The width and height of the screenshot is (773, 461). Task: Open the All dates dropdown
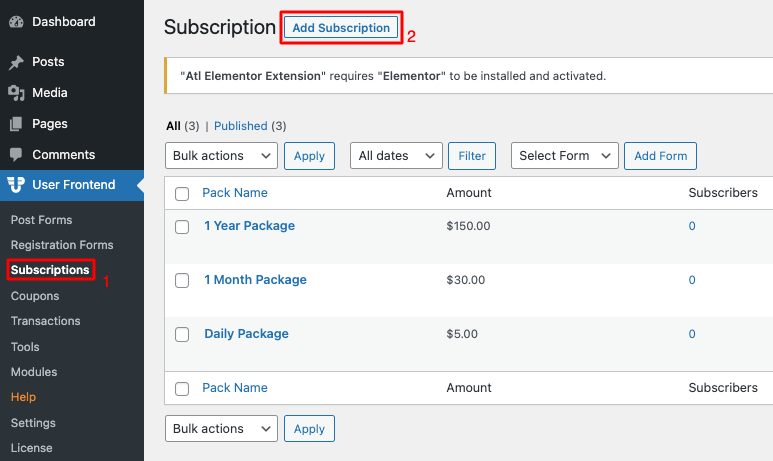pyautogui.click(x=396, y=156)
